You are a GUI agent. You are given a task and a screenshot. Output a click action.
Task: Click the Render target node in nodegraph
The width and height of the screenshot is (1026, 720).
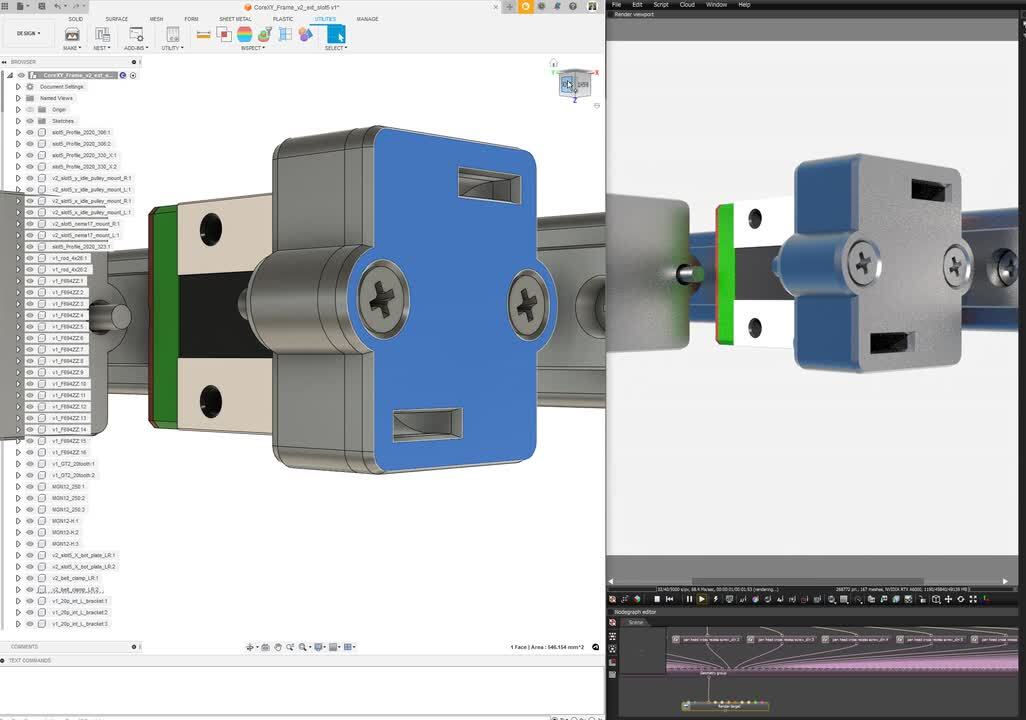point(727,705)
